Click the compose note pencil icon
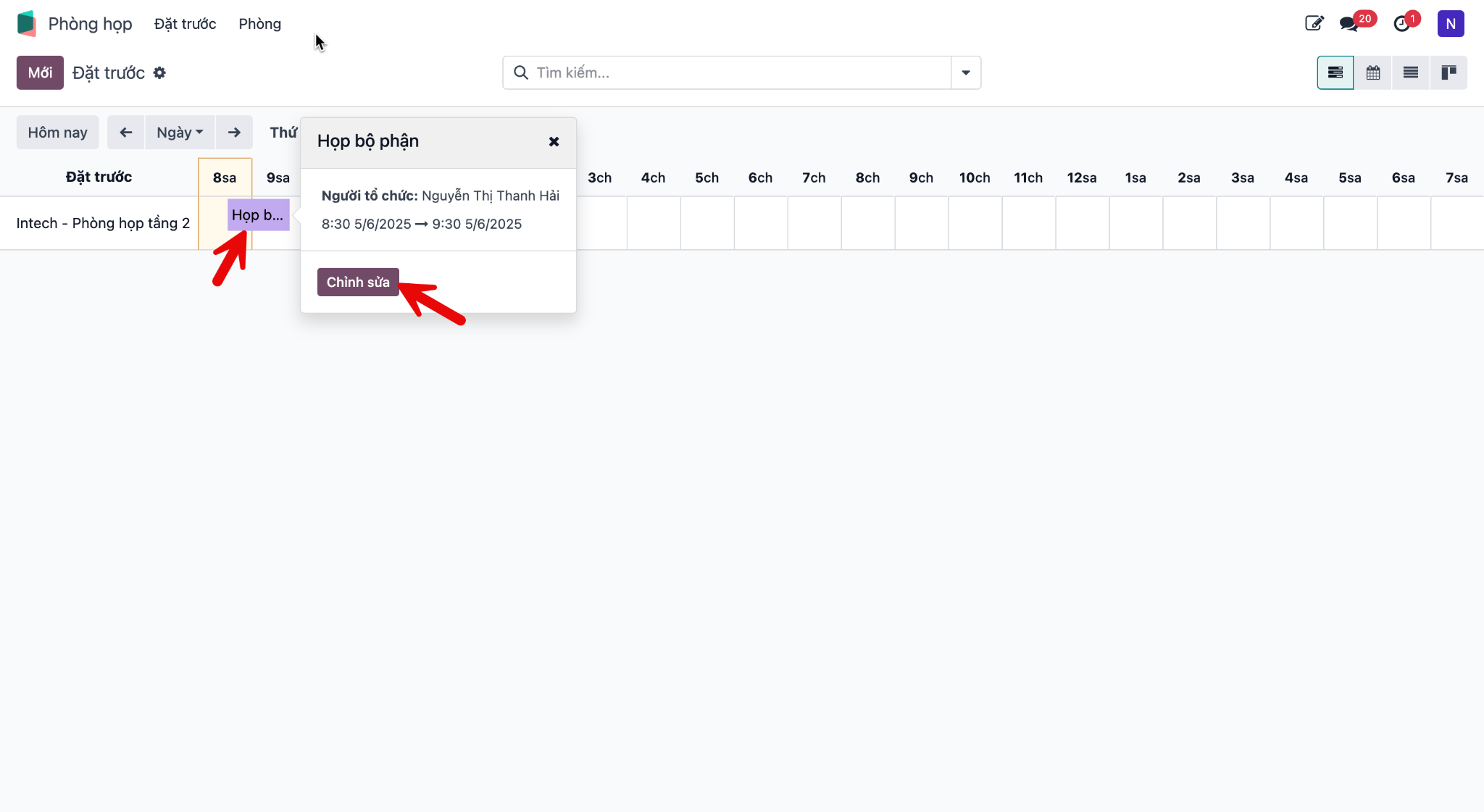The image size is (1484, 812). point(1314,23)
